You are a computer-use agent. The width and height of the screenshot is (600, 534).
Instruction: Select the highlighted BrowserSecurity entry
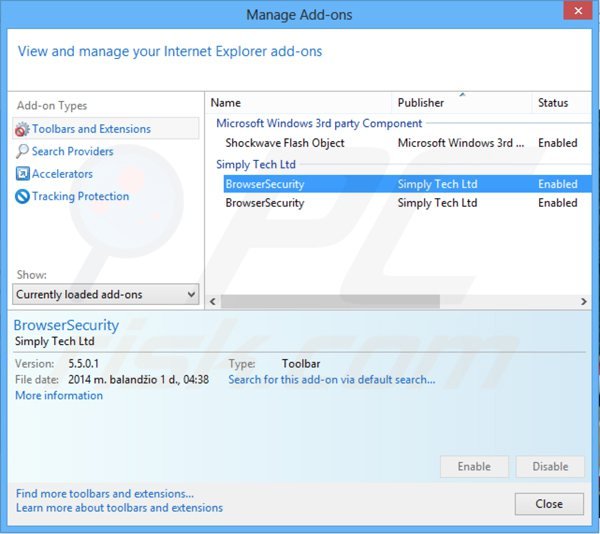click(x=265, y=184)
